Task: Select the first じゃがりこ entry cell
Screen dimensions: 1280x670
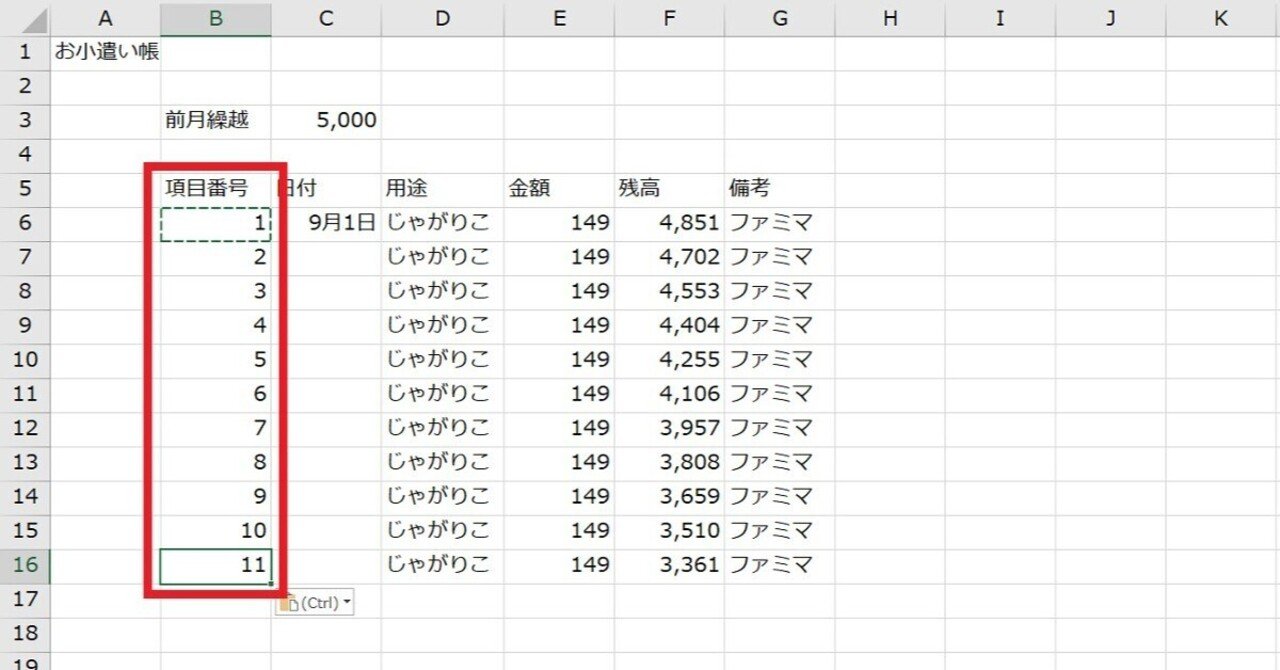Action: (440, 223)
